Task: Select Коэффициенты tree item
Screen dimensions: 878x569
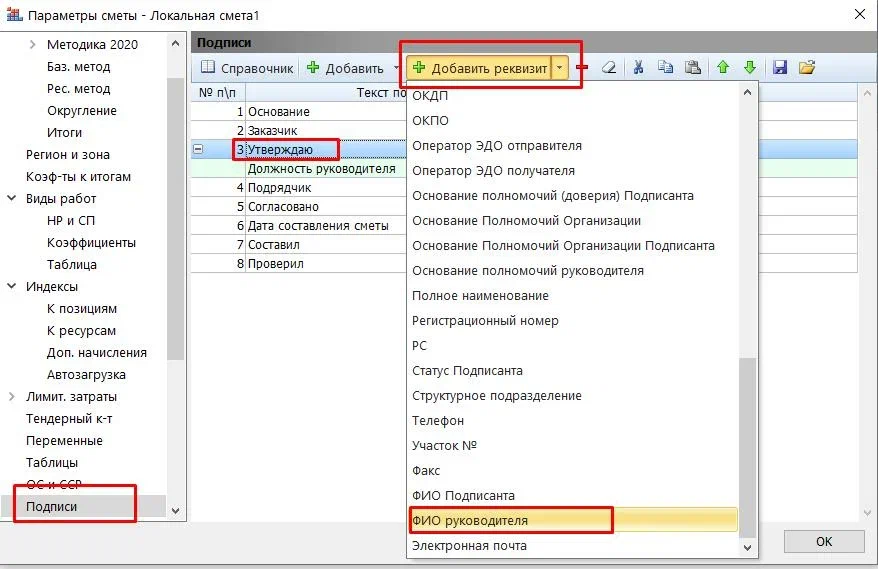Action: coord(91,242)
